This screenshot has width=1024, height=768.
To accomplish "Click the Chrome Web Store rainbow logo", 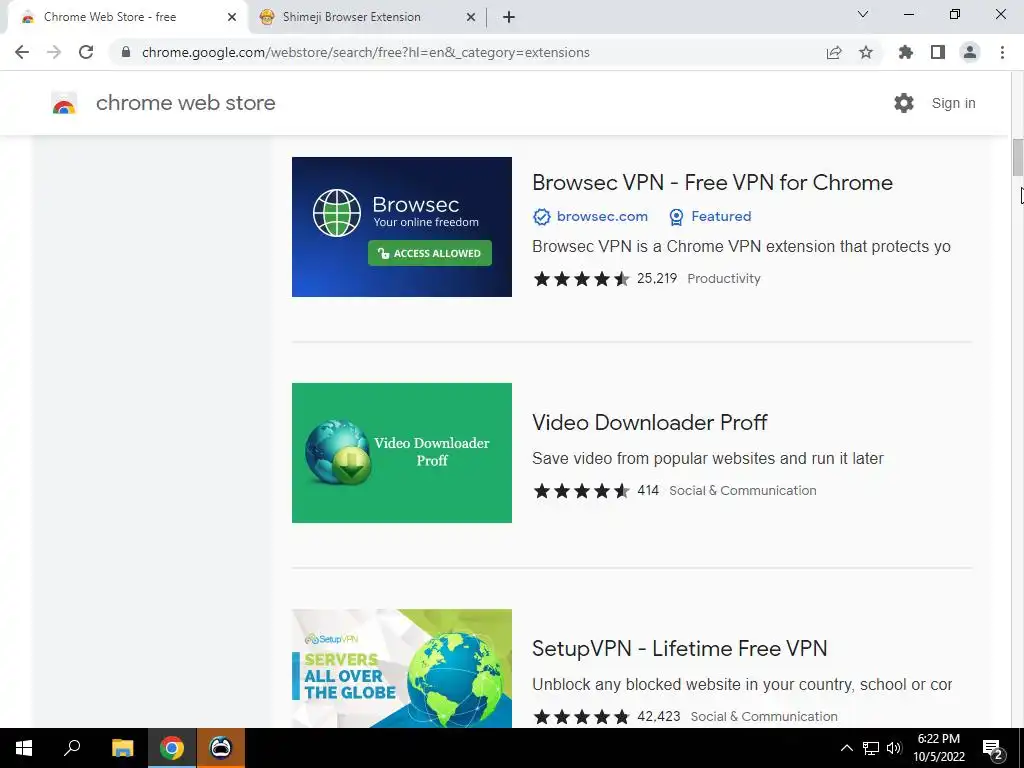I will click(x=64, y=103).
